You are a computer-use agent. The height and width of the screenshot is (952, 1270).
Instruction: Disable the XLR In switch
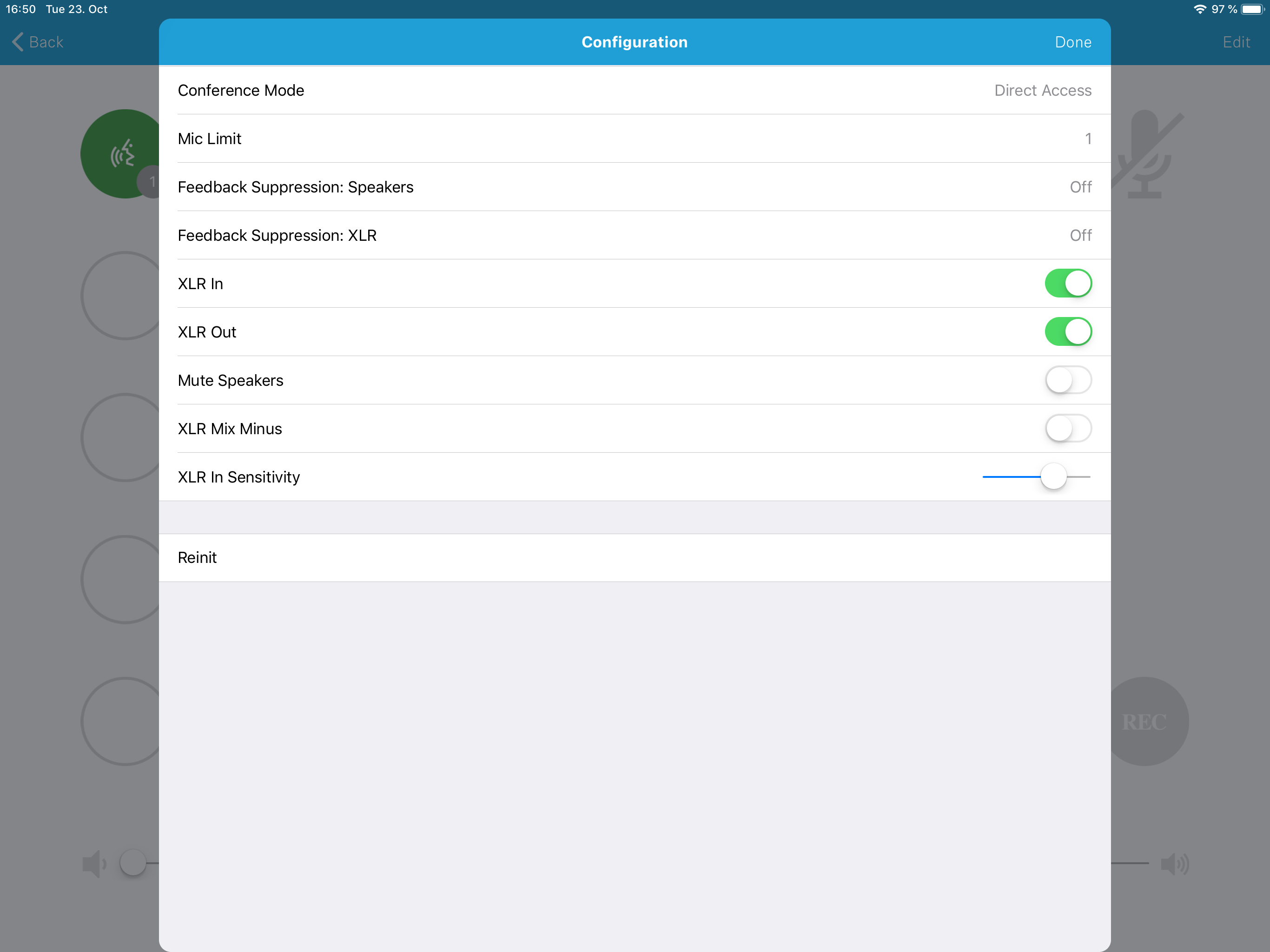click(x=1068, y=283)
